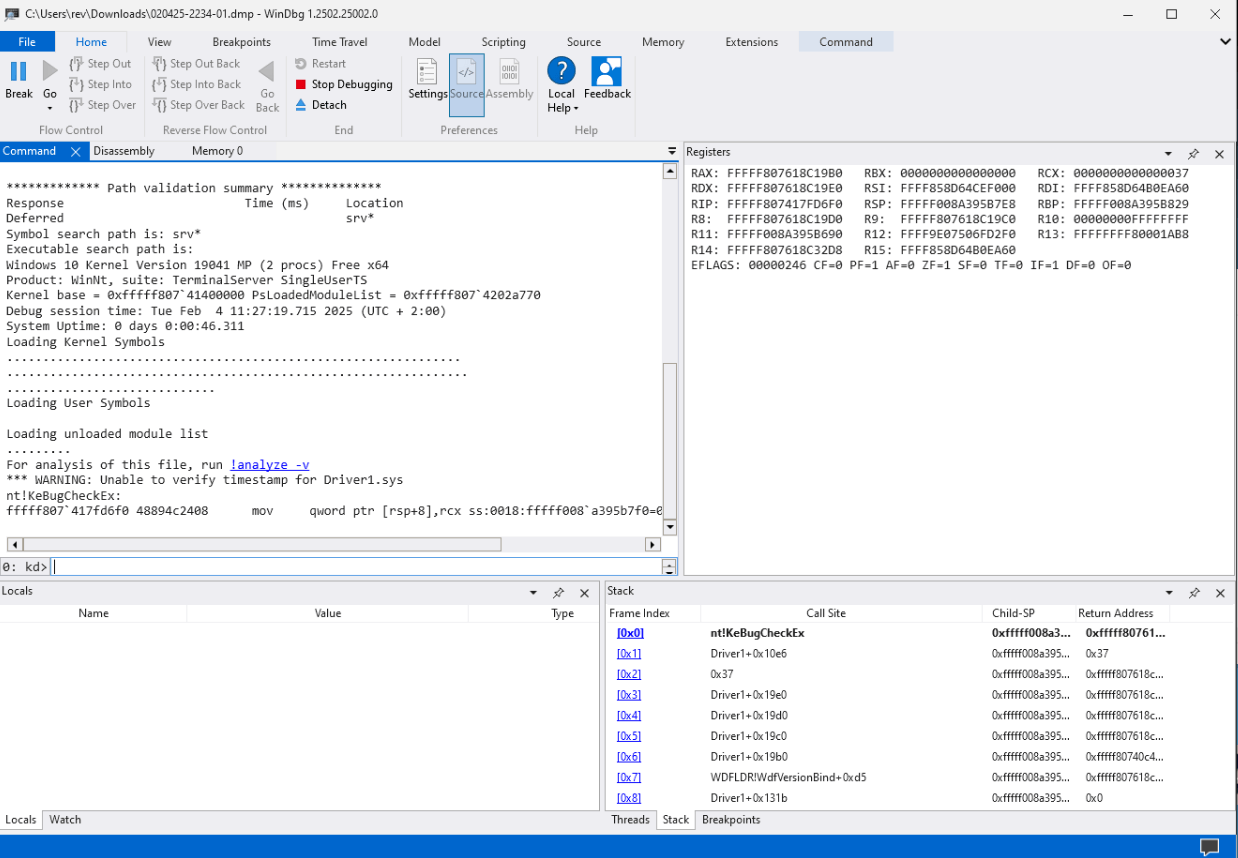Toggle Source mode in Preferences
Image resolution: width=1238 pixels, height=858 pixels.
pos(466,73)
